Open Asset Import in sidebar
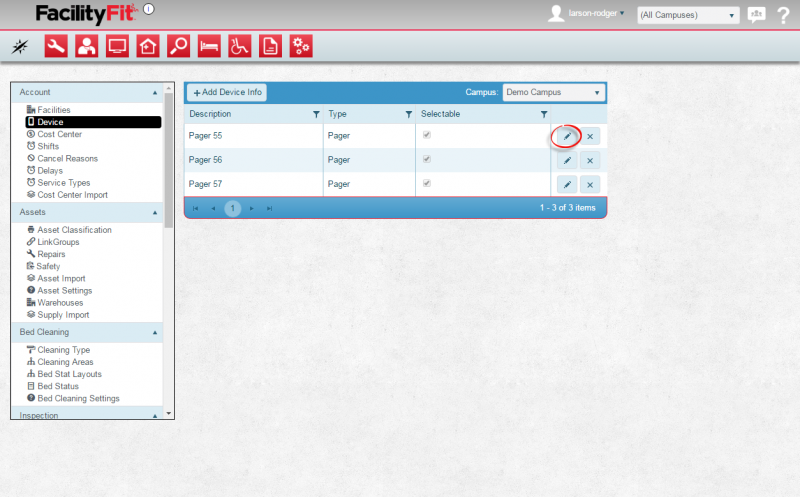The image size is (800, 497). [x=61, y=279]
